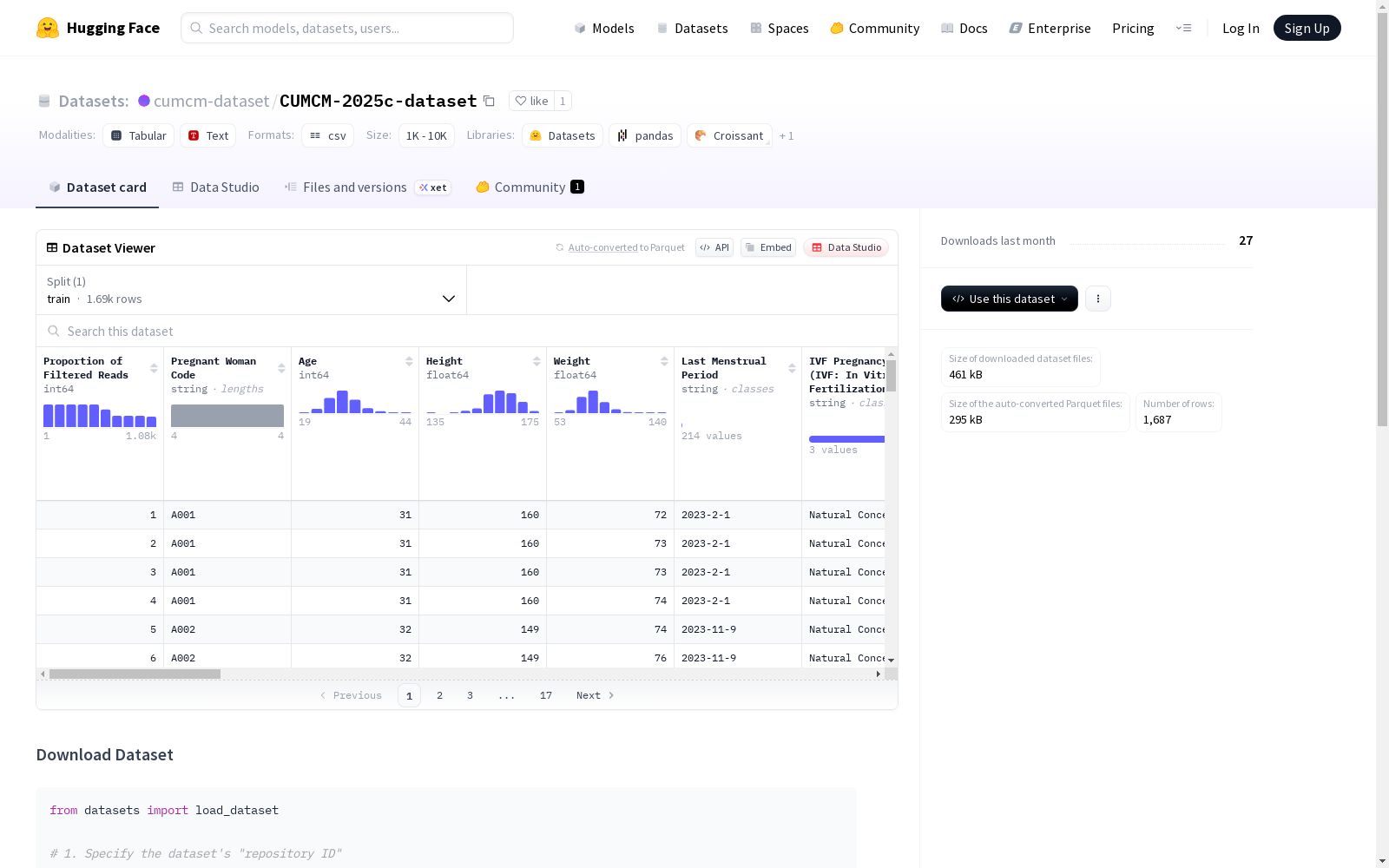Sort the Age column

point(409,361)
